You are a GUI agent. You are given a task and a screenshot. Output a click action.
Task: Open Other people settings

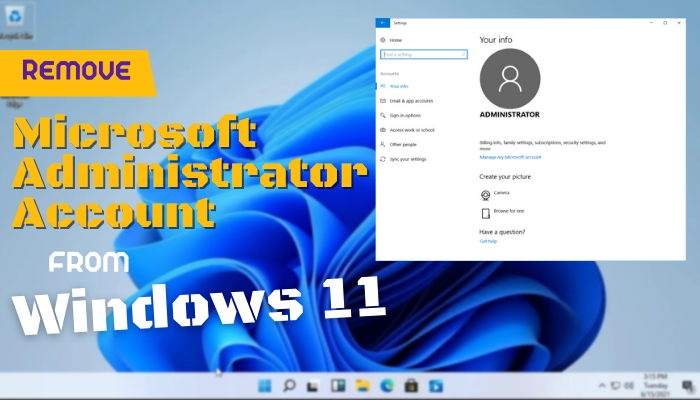point(403,145)
